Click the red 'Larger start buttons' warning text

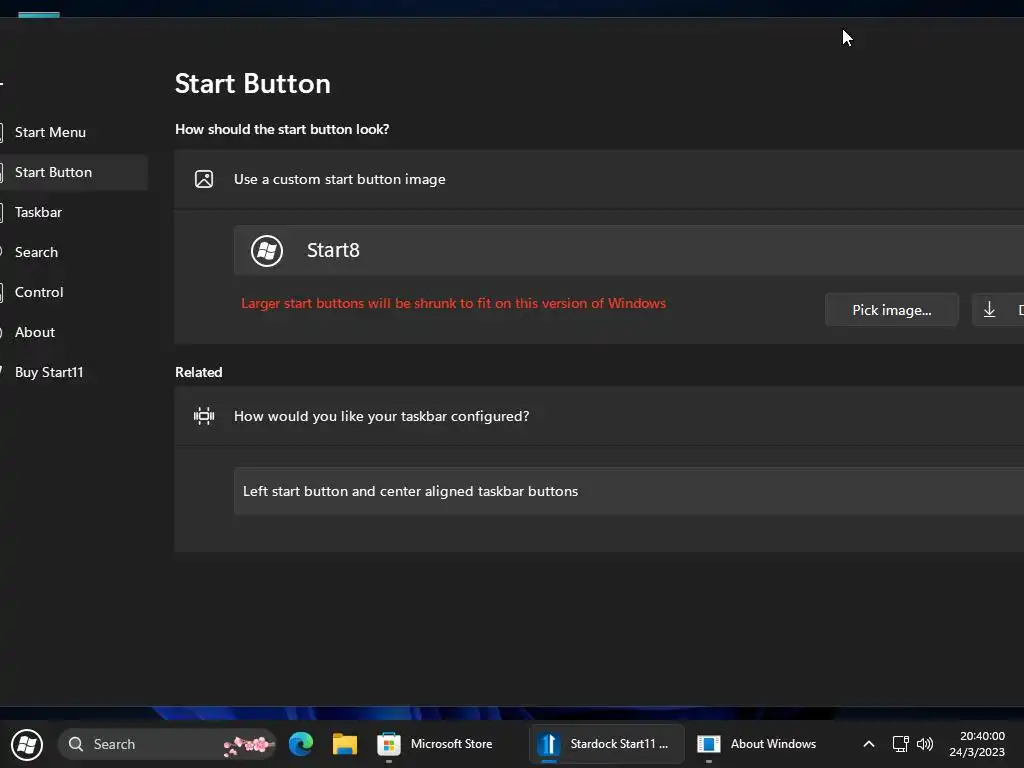(454, 304)
